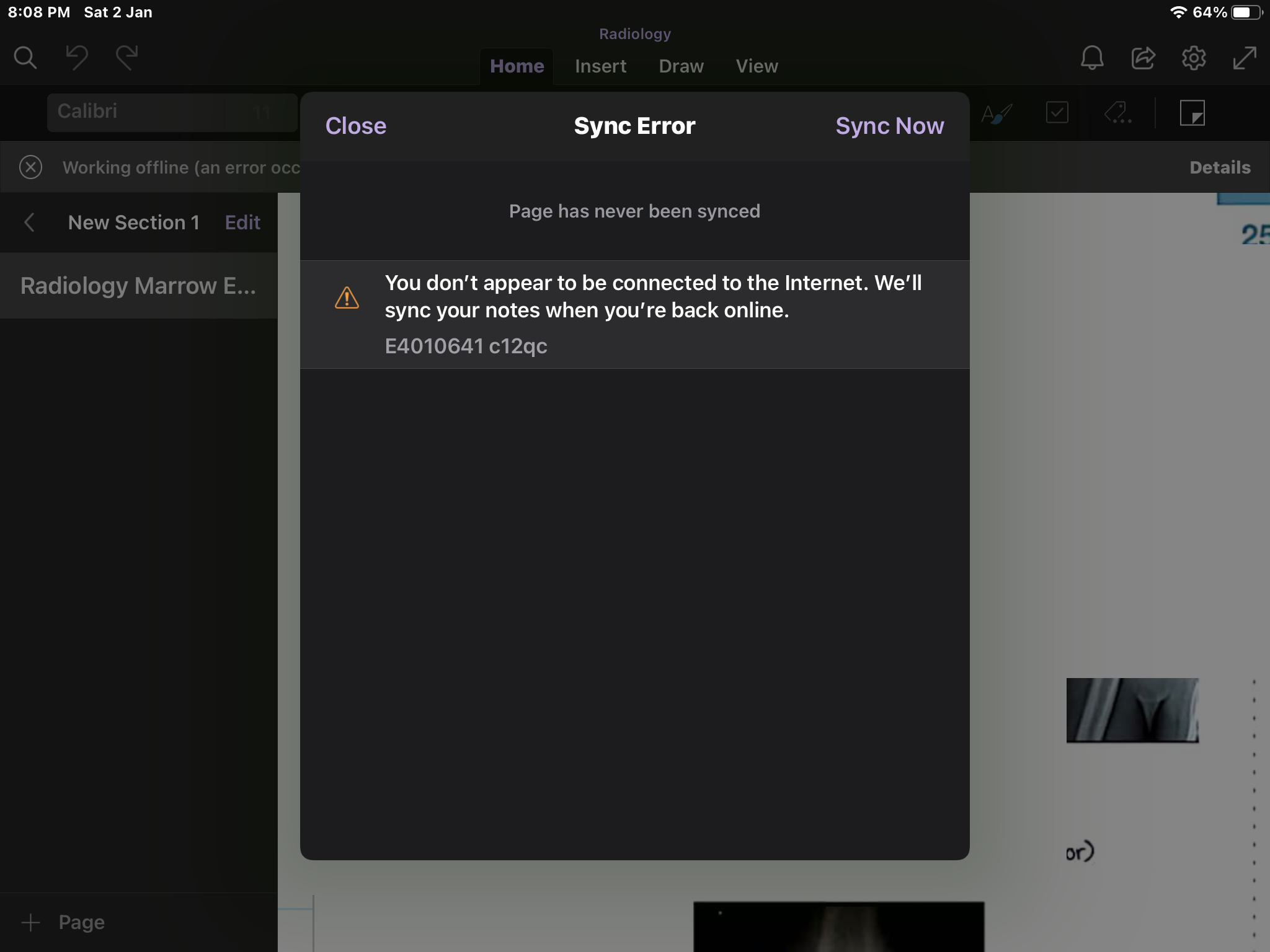
Task: Open the text styles brush icon
Action: coord(997,113)
